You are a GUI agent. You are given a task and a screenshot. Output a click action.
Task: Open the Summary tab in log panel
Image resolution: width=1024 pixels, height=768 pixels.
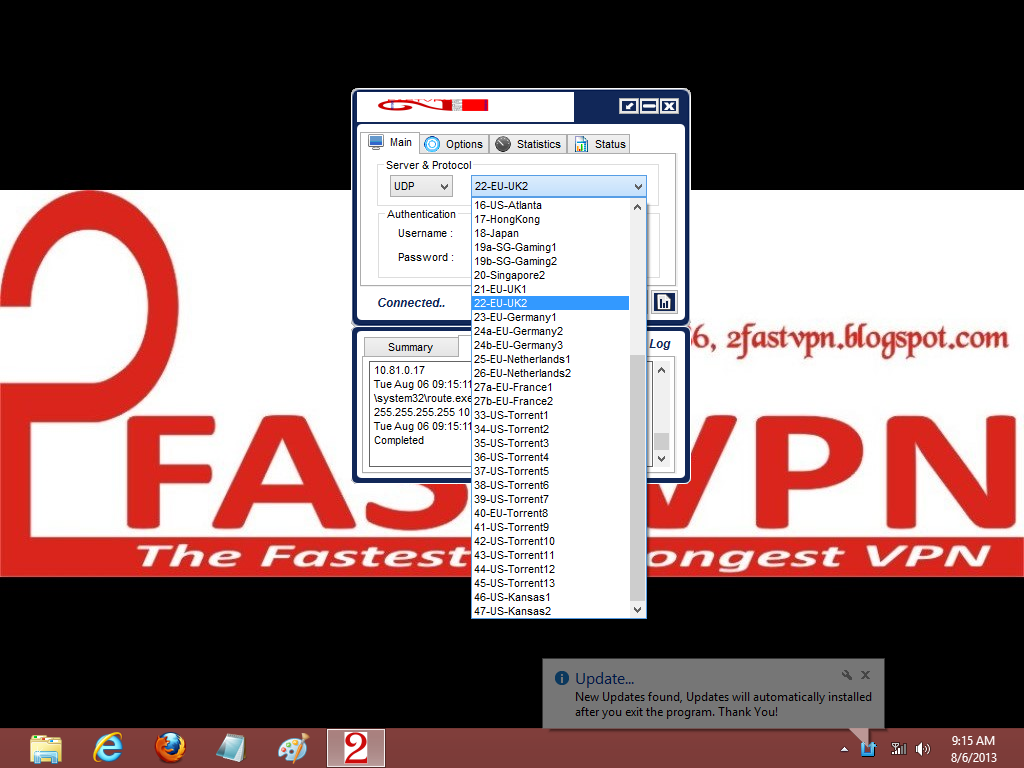[410, 347]
